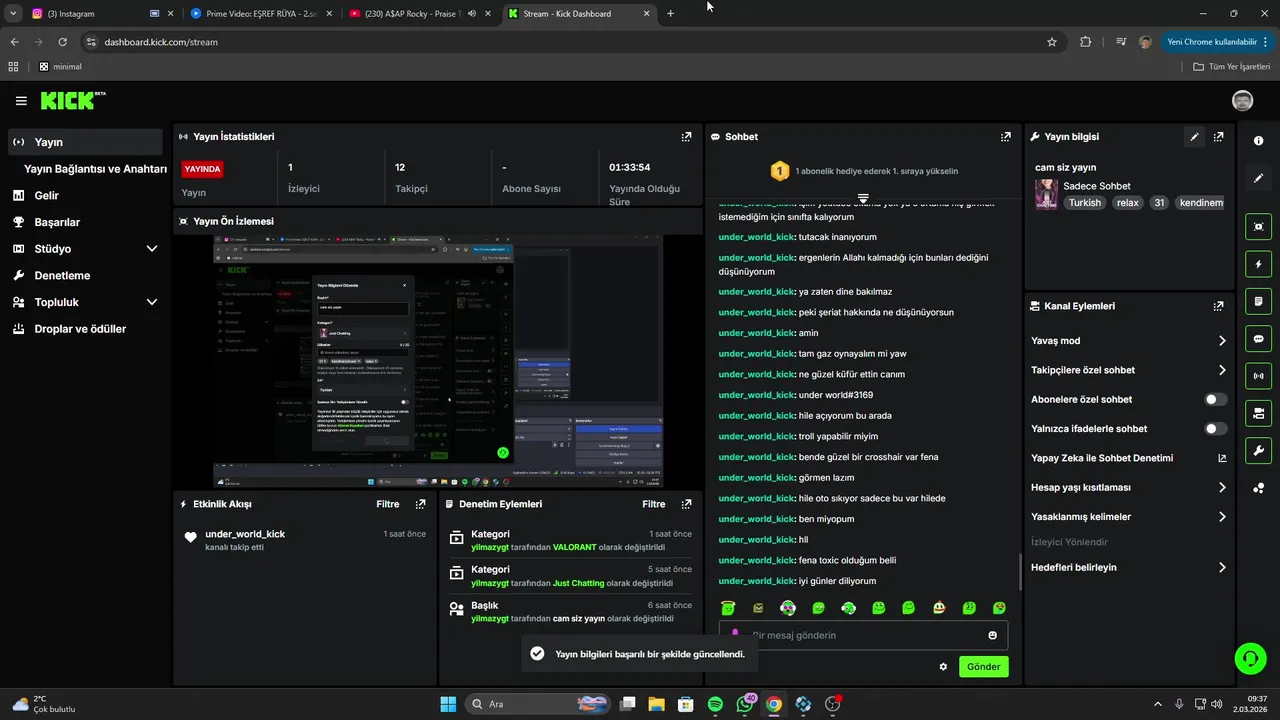Click the lightning bolt icon in right sidebar
This screenshot has height=720, width=1280.
(x=1258, y=264)
